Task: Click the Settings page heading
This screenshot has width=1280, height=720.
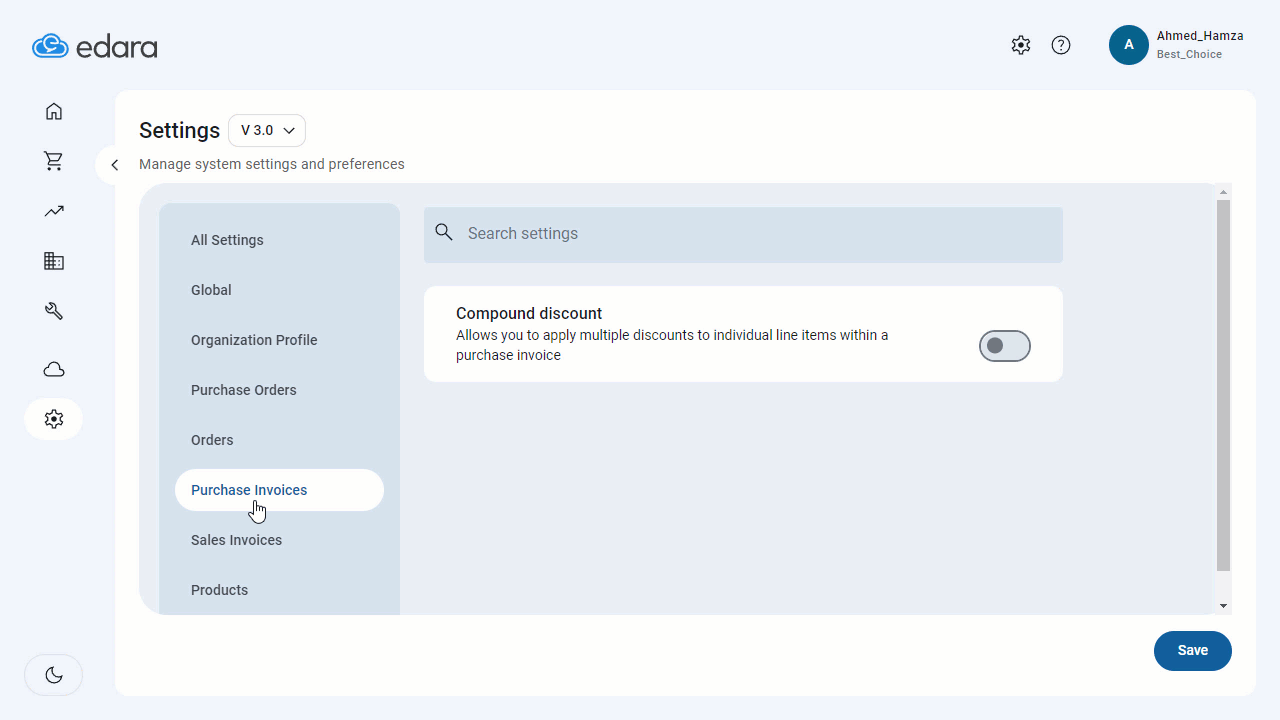Action: 179,130
